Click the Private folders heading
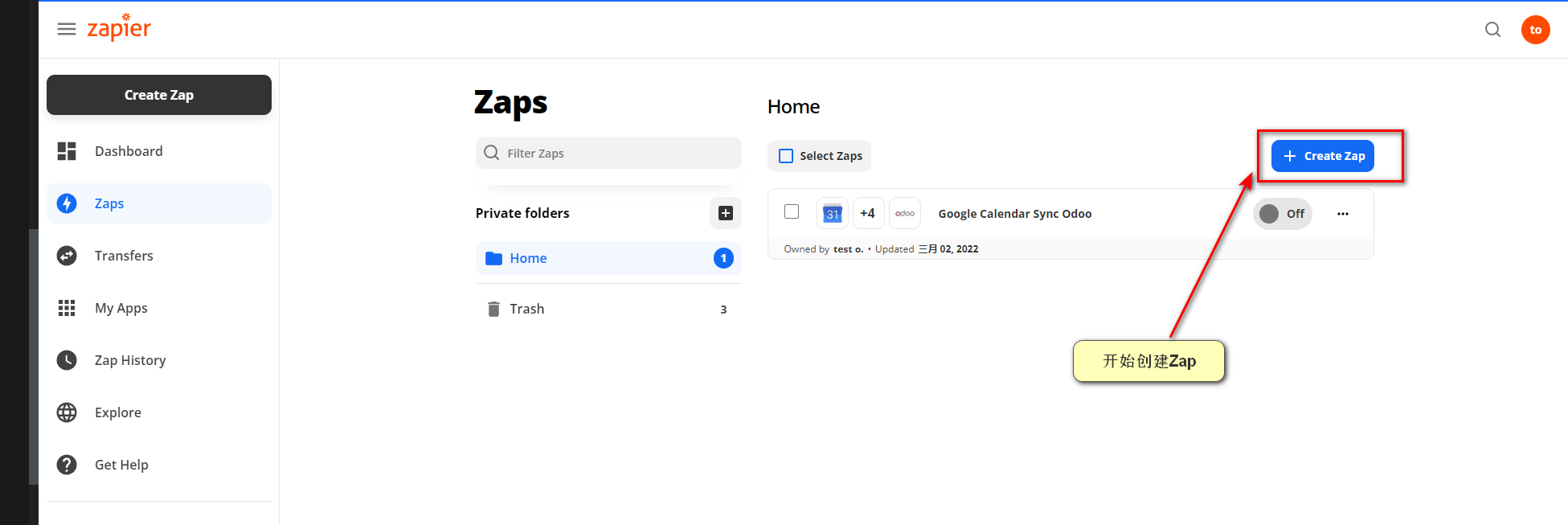 522,213
